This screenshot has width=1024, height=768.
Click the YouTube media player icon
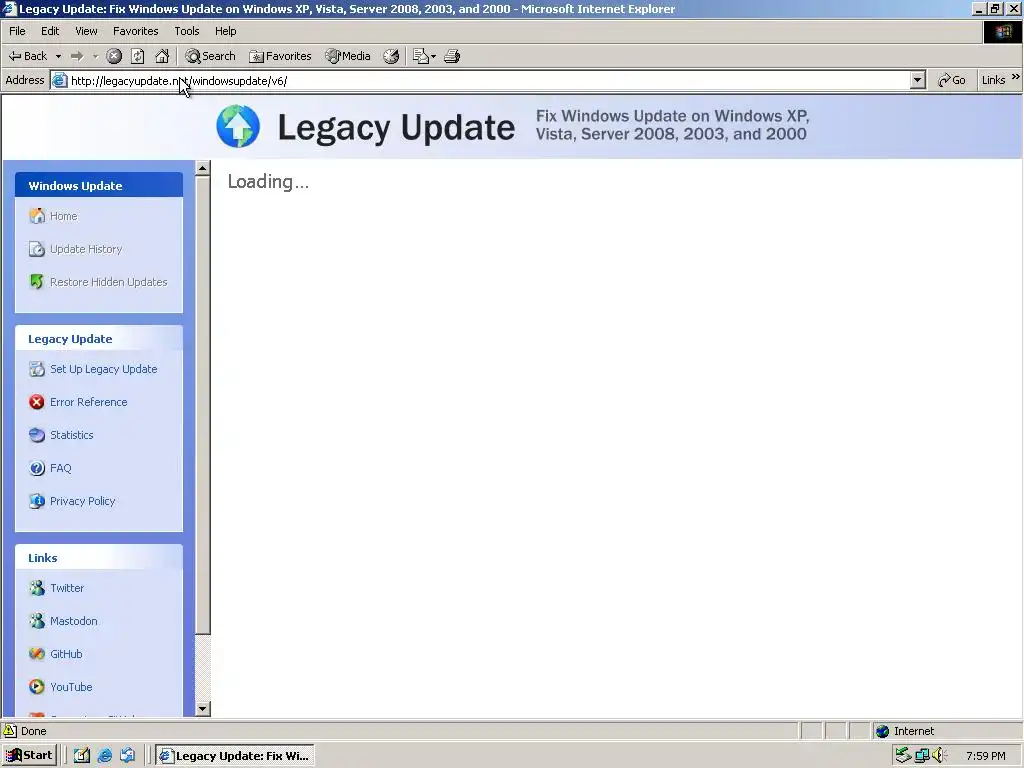[x=37, y=686]
